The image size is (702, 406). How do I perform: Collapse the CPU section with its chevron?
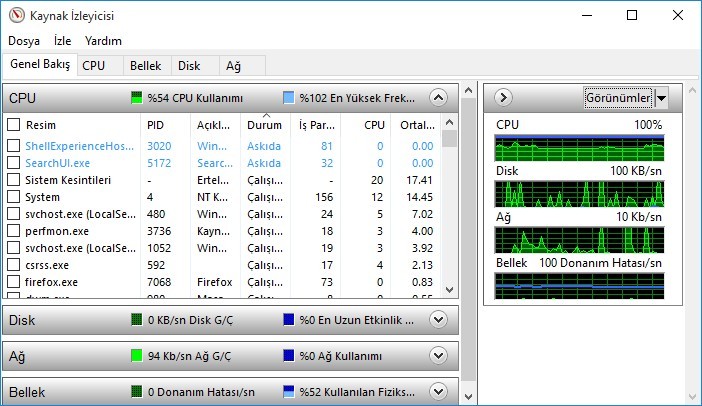pos(438,98)
